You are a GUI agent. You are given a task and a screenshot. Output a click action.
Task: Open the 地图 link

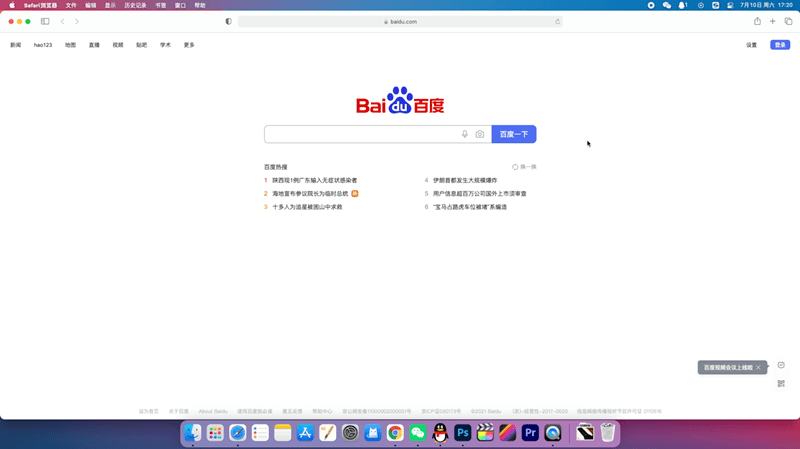pos(70,45)
